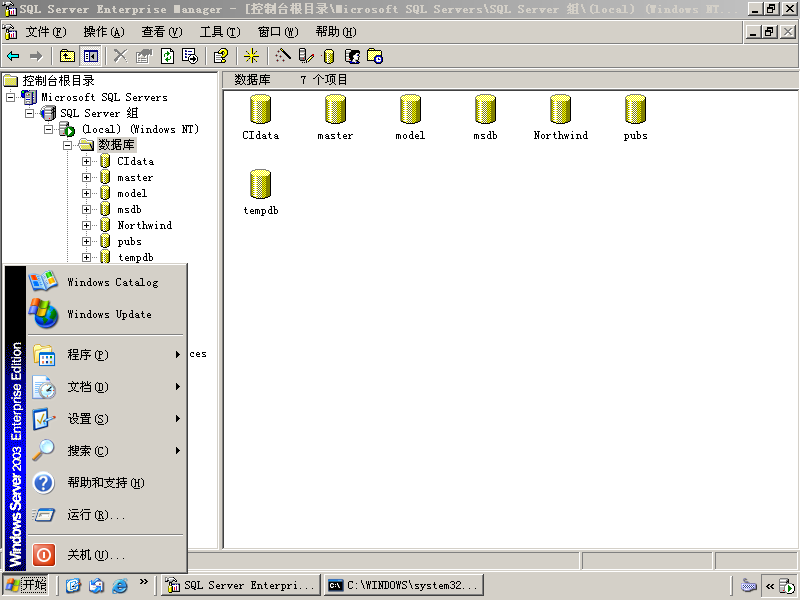
Task: Switch to SQL Server Enterprise taskbar button
Action: point(241,585)
